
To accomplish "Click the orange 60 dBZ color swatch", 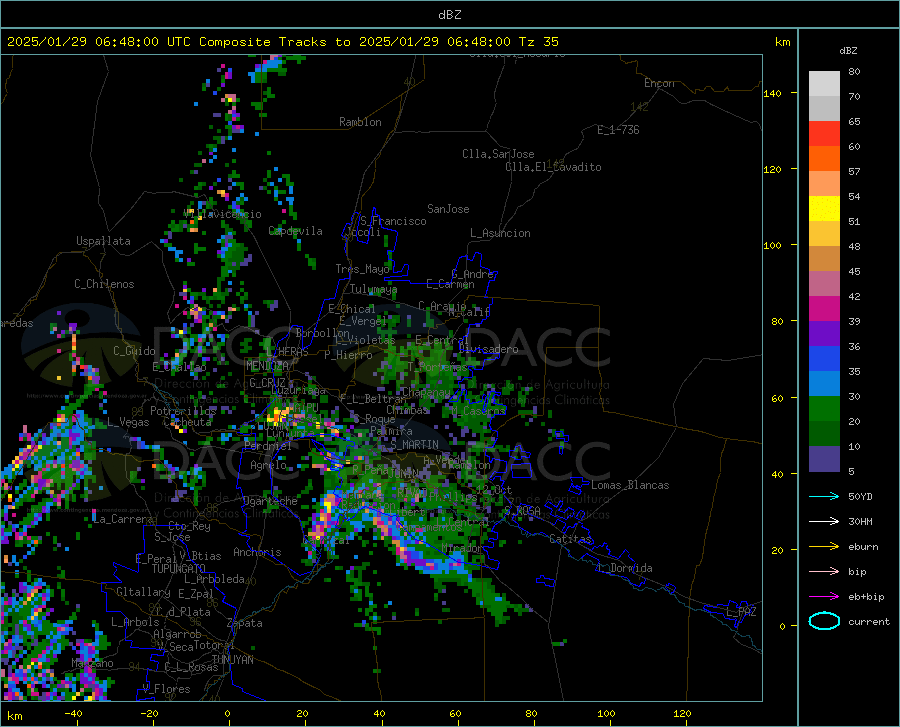I will pos(824,158).
